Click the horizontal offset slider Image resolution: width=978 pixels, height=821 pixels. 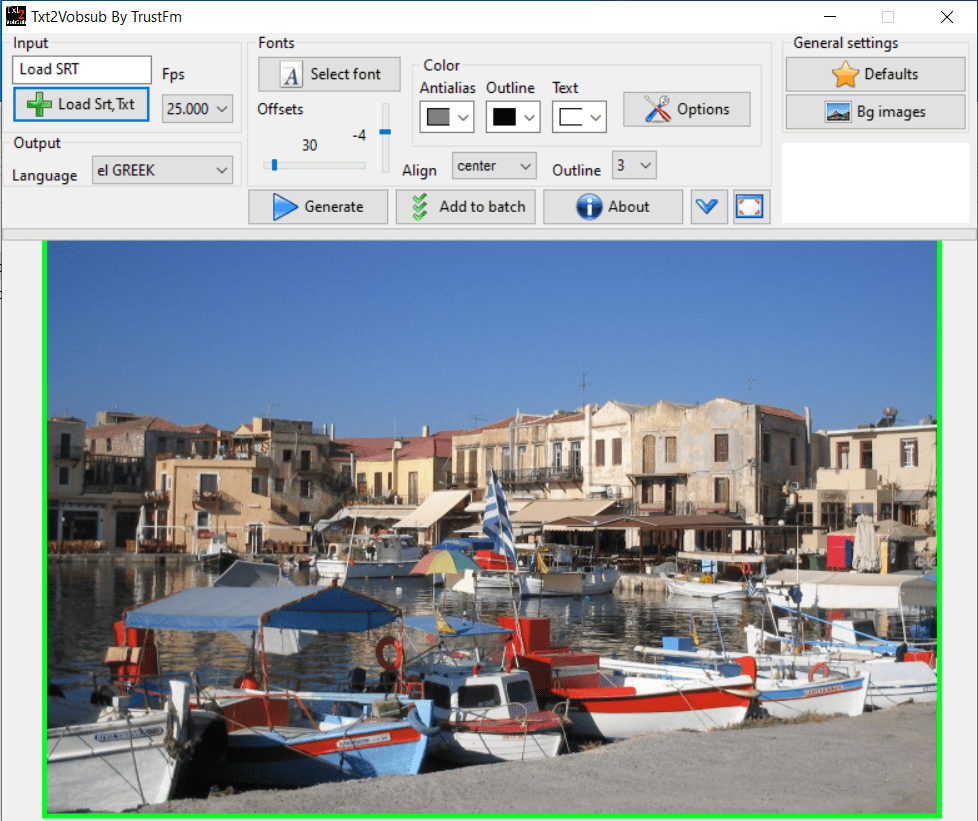coord(314,165)
